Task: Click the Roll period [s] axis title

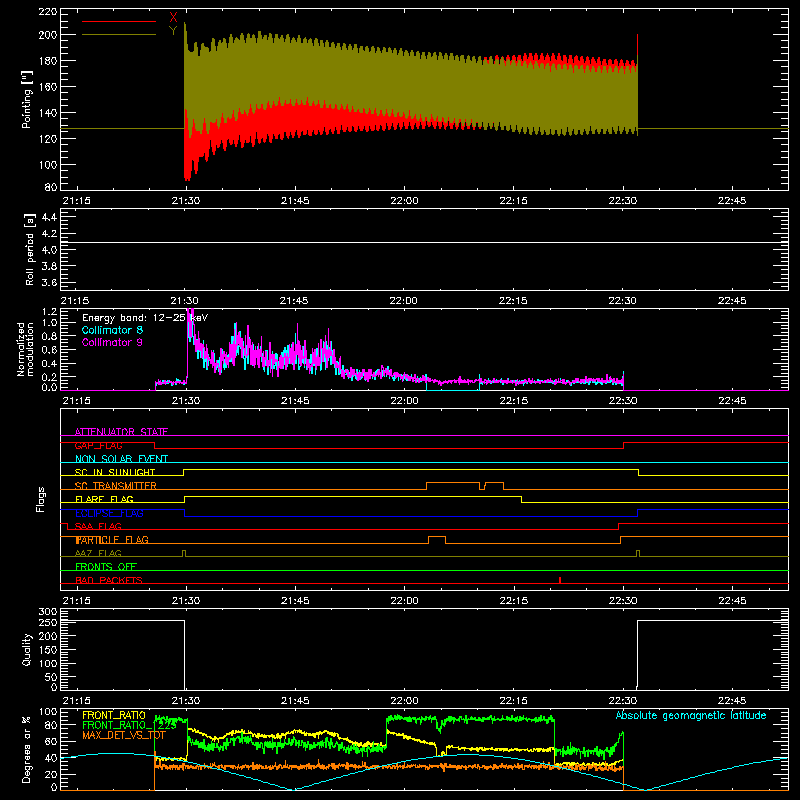Action: pos(30,249)
